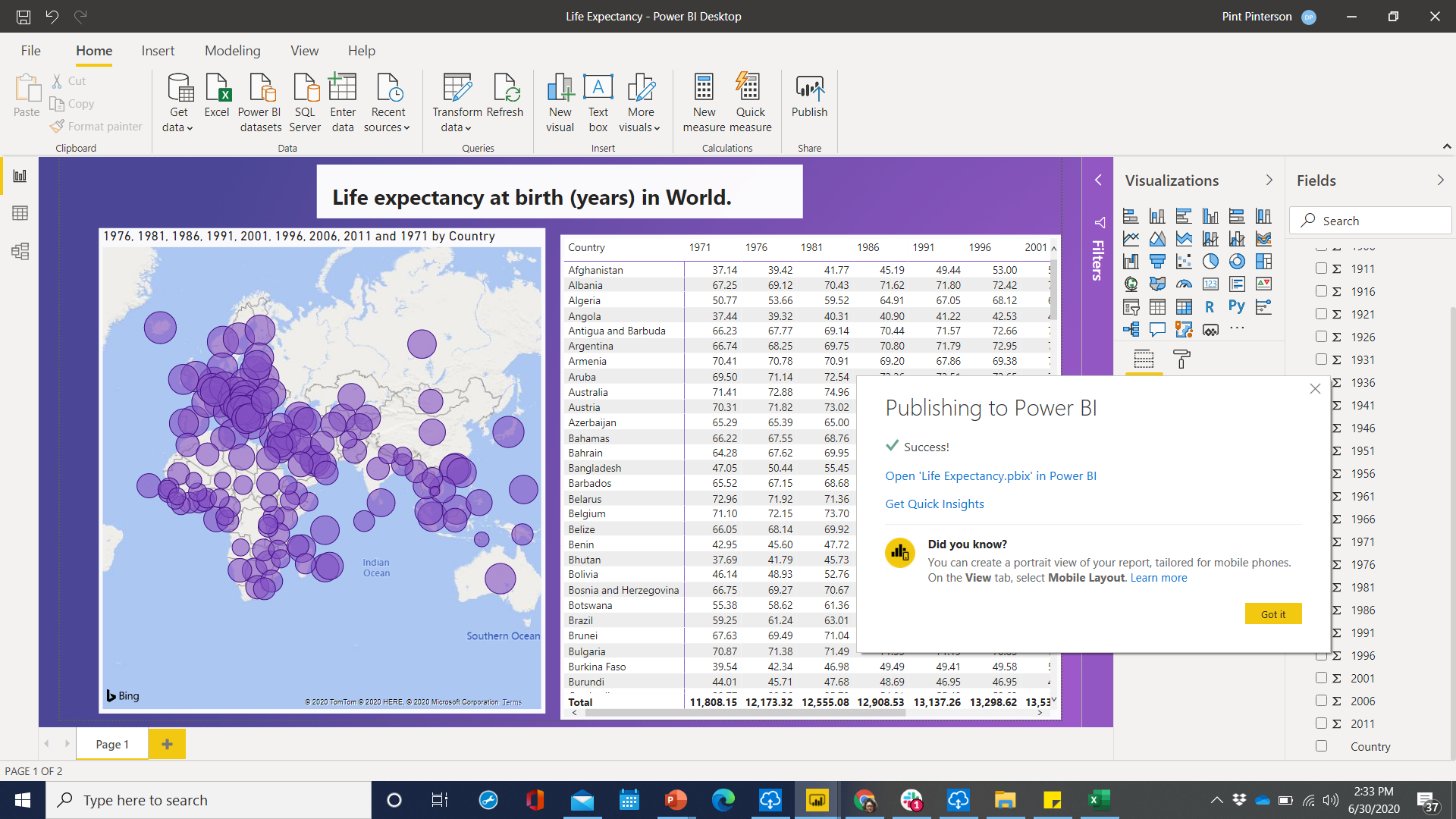Switch to Data view in left sidebar
The image size is (1456, 819).
coord(20,213)
